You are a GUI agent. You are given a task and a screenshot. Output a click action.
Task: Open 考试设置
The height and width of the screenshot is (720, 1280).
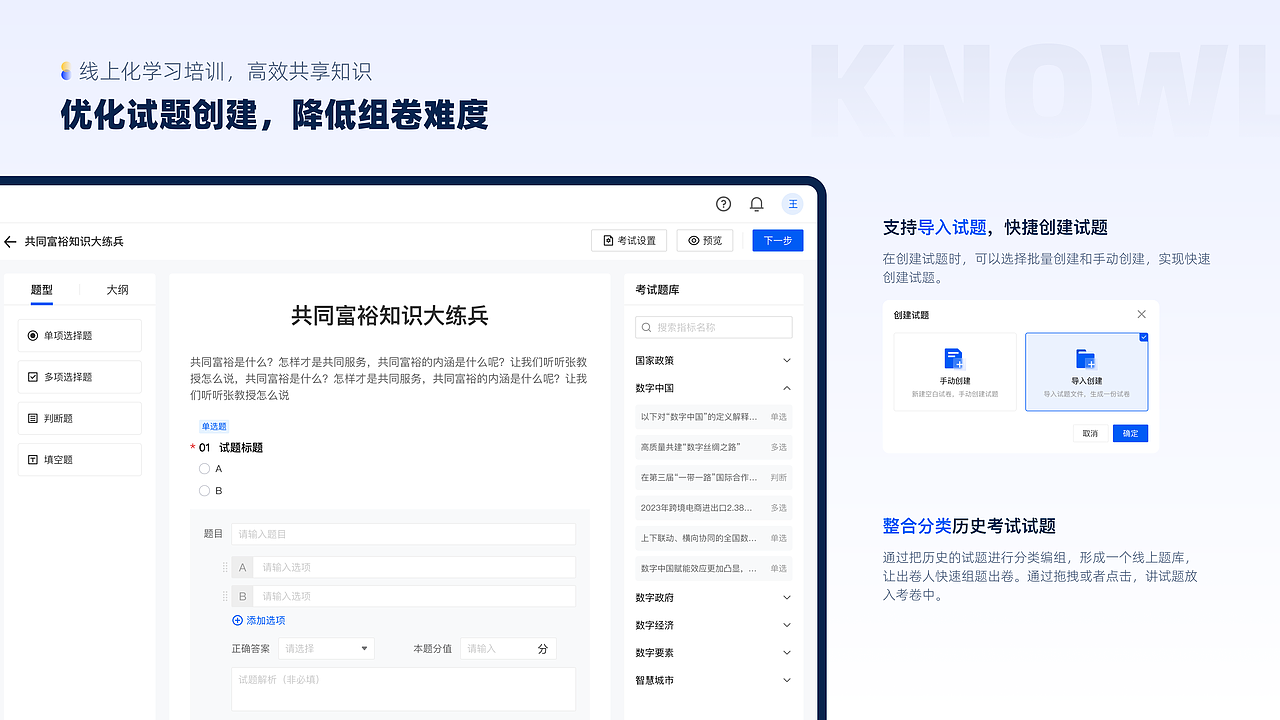(629, 240)
